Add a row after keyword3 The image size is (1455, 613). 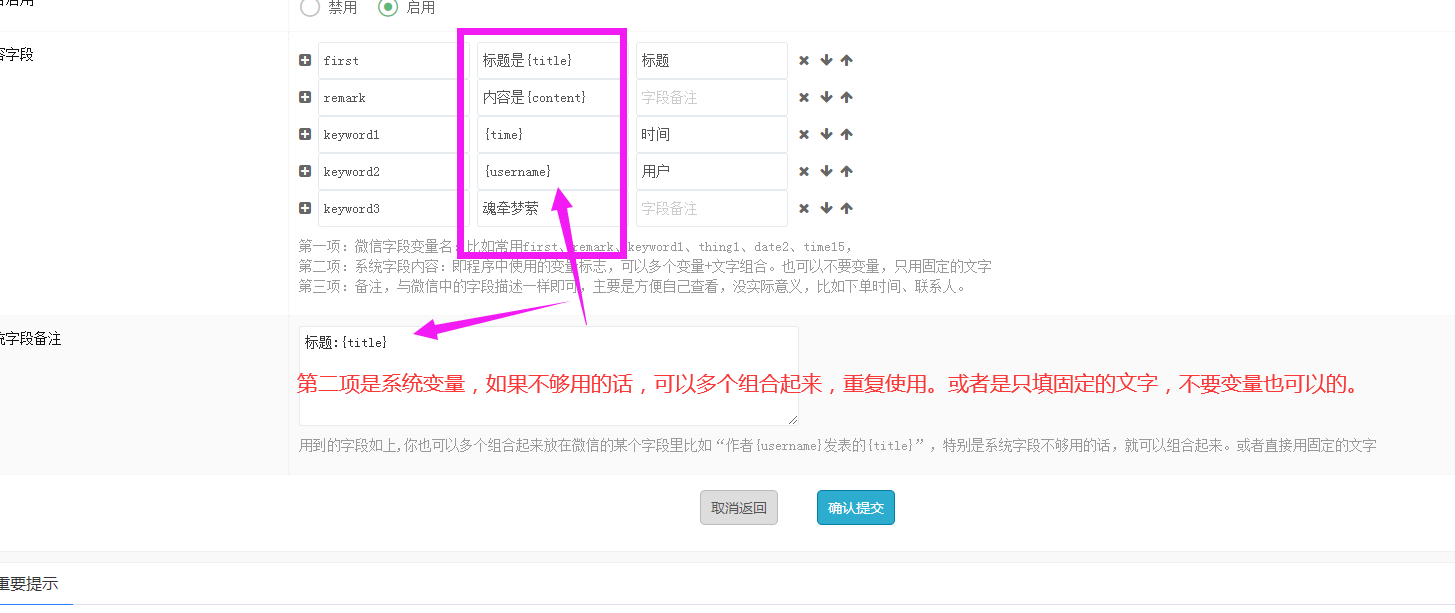point(305,208)
